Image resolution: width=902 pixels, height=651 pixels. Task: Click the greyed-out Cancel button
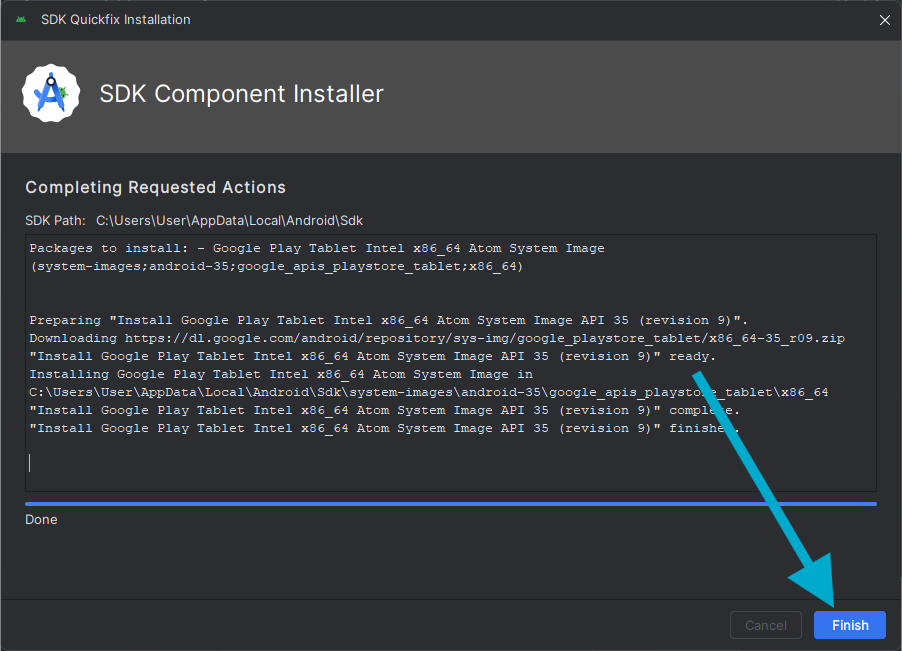pyautogui.click(x=765, y=625)
